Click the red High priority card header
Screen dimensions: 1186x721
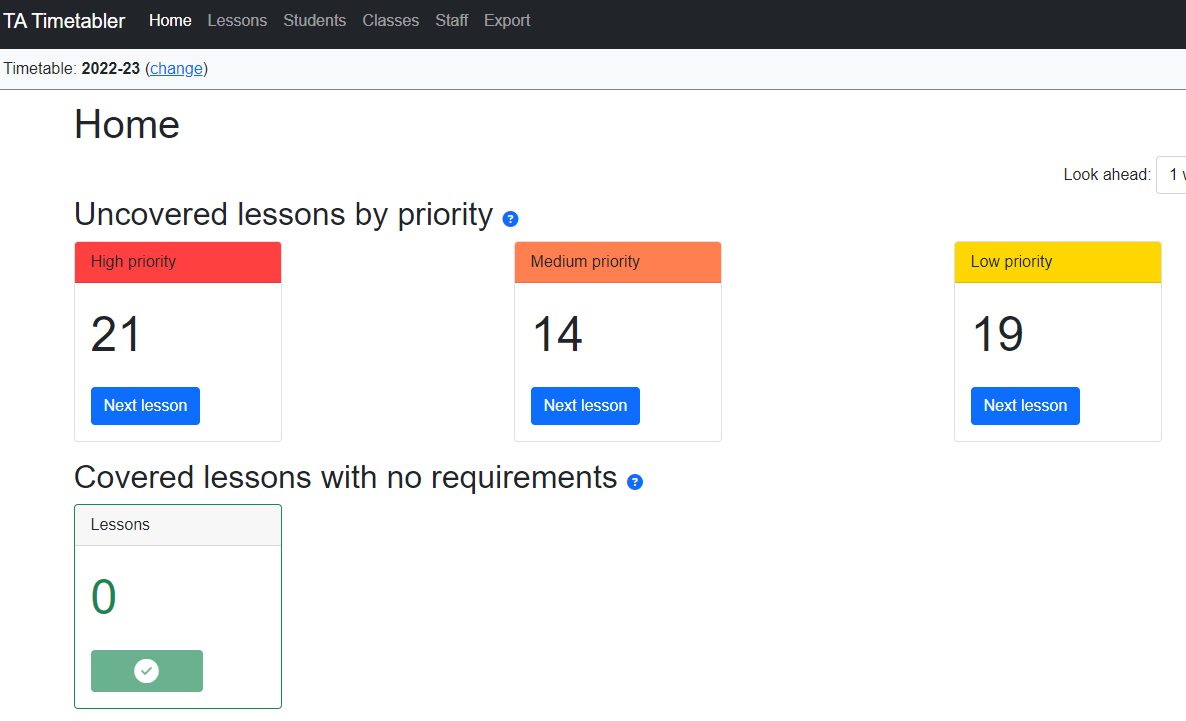pos(178,262)
